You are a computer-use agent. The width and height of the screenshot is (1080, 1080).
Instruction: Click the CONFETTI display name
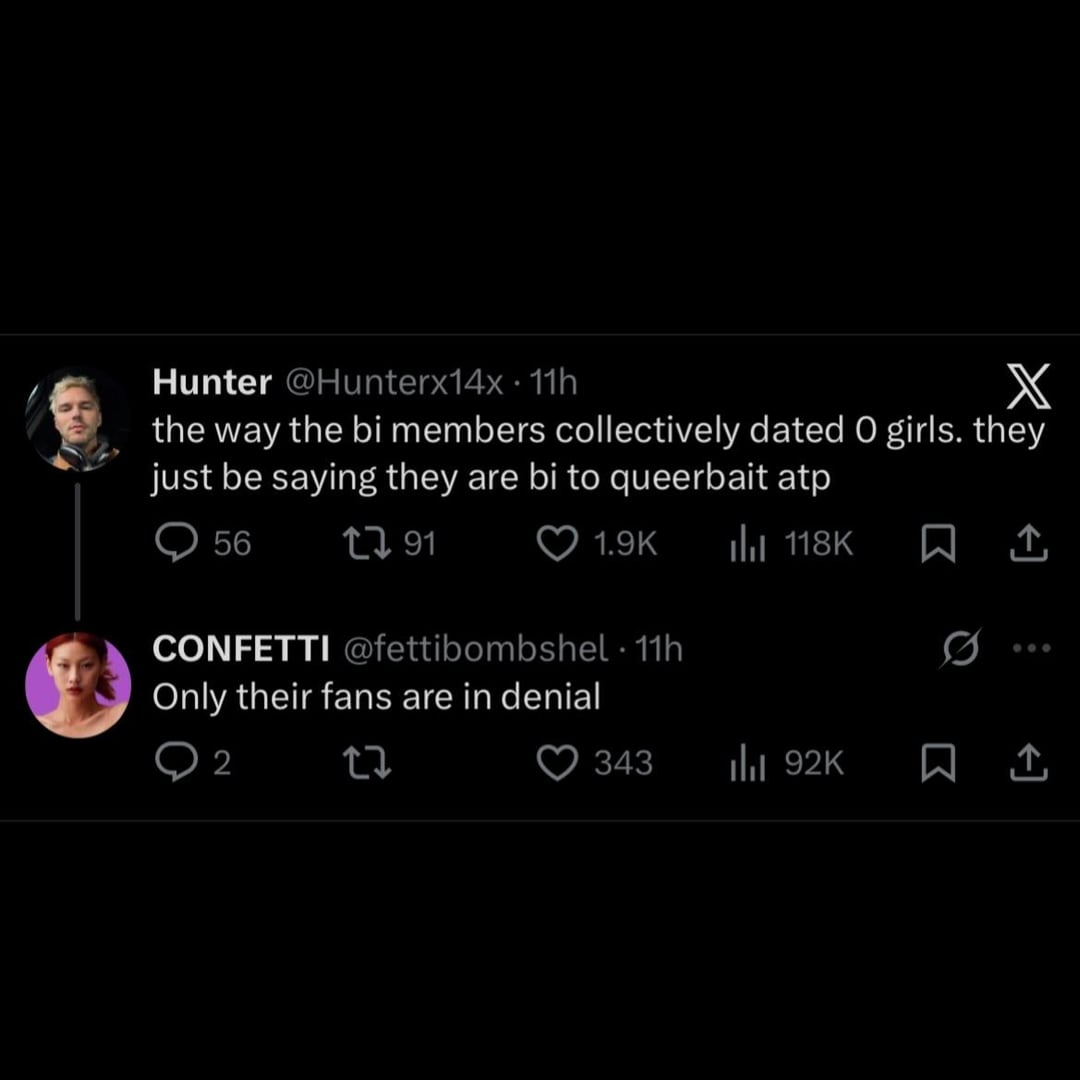click(x=241, y=650)
